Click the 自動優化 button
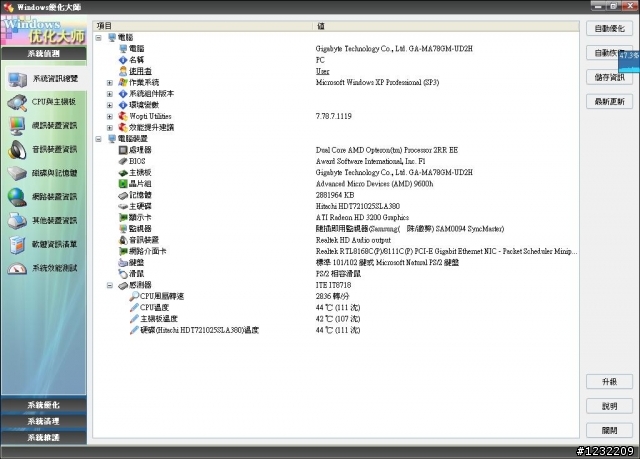 click(x=609, y=29)
